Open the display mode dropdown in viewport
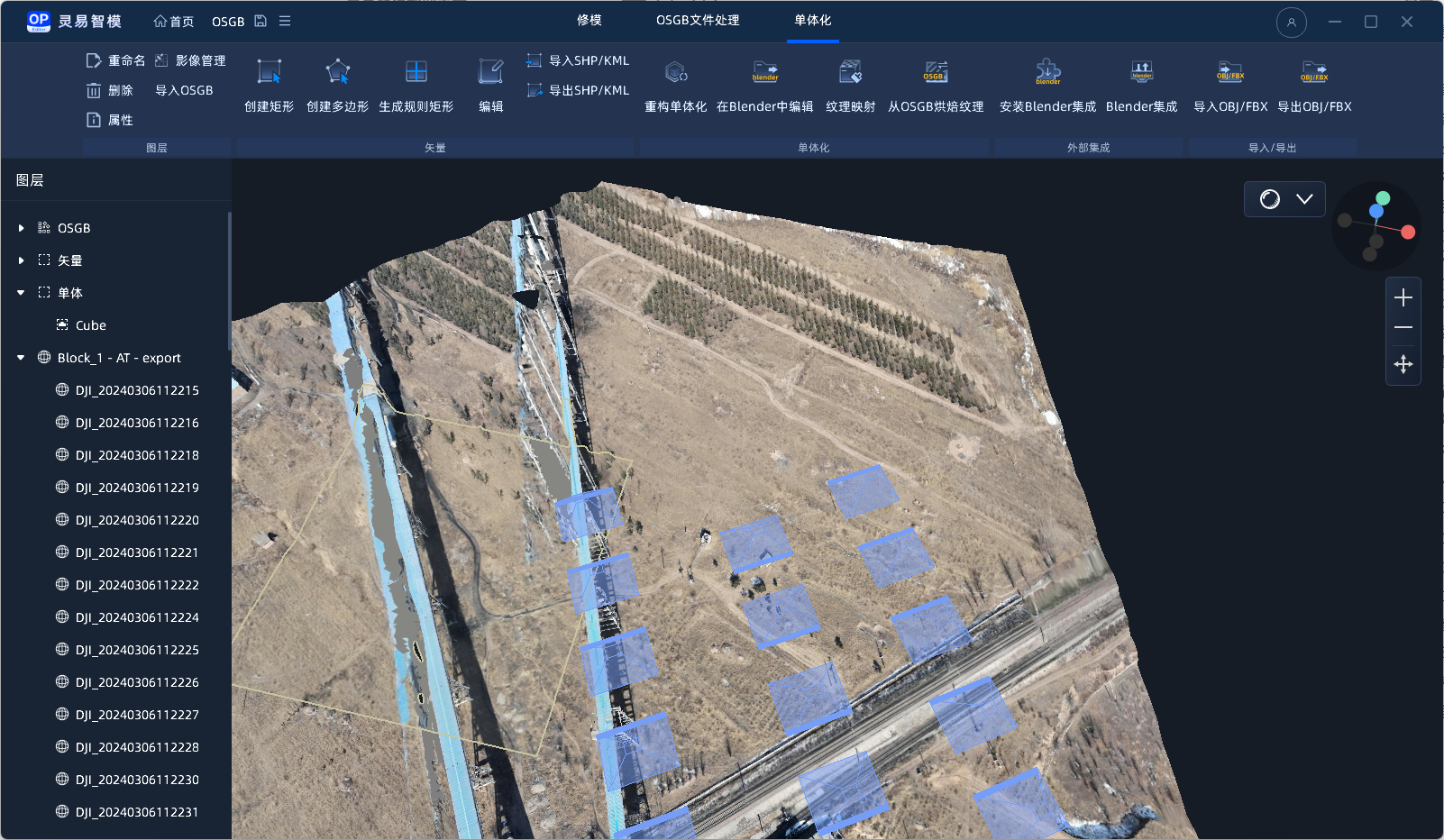The height and width of the screenshot is (840, 1444). 1304,199
